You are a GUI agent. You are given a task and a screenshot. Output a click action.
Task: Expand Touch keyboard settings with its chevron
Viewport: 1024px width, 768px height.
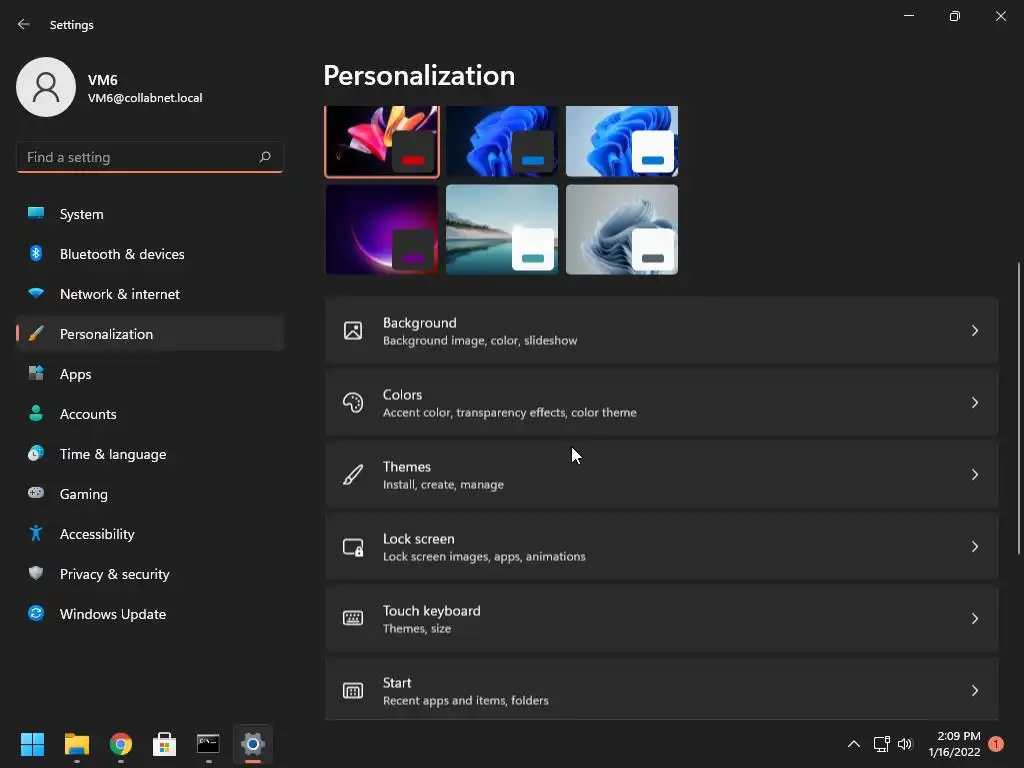pyautogui.click(x=974, y=618)
